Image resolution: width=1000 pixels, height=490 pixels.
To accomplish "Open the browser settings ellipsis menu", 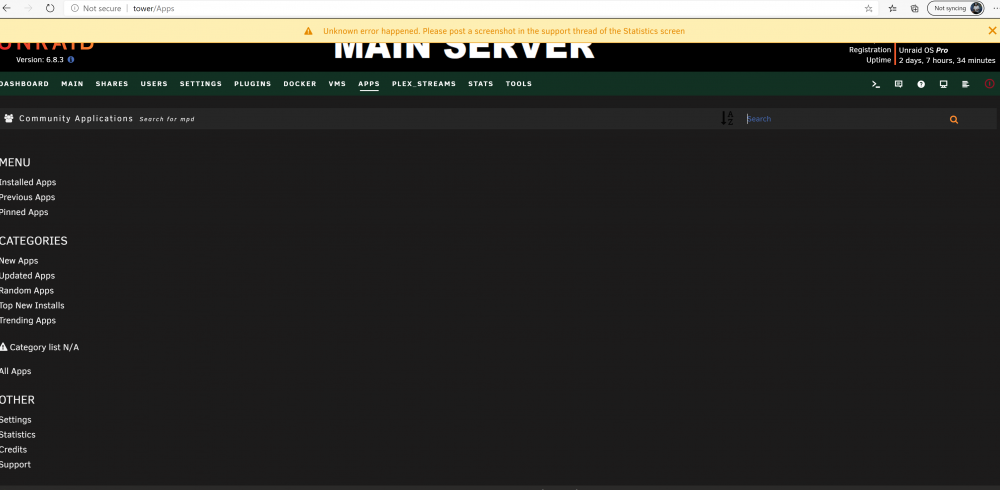I will coord(995,8).
